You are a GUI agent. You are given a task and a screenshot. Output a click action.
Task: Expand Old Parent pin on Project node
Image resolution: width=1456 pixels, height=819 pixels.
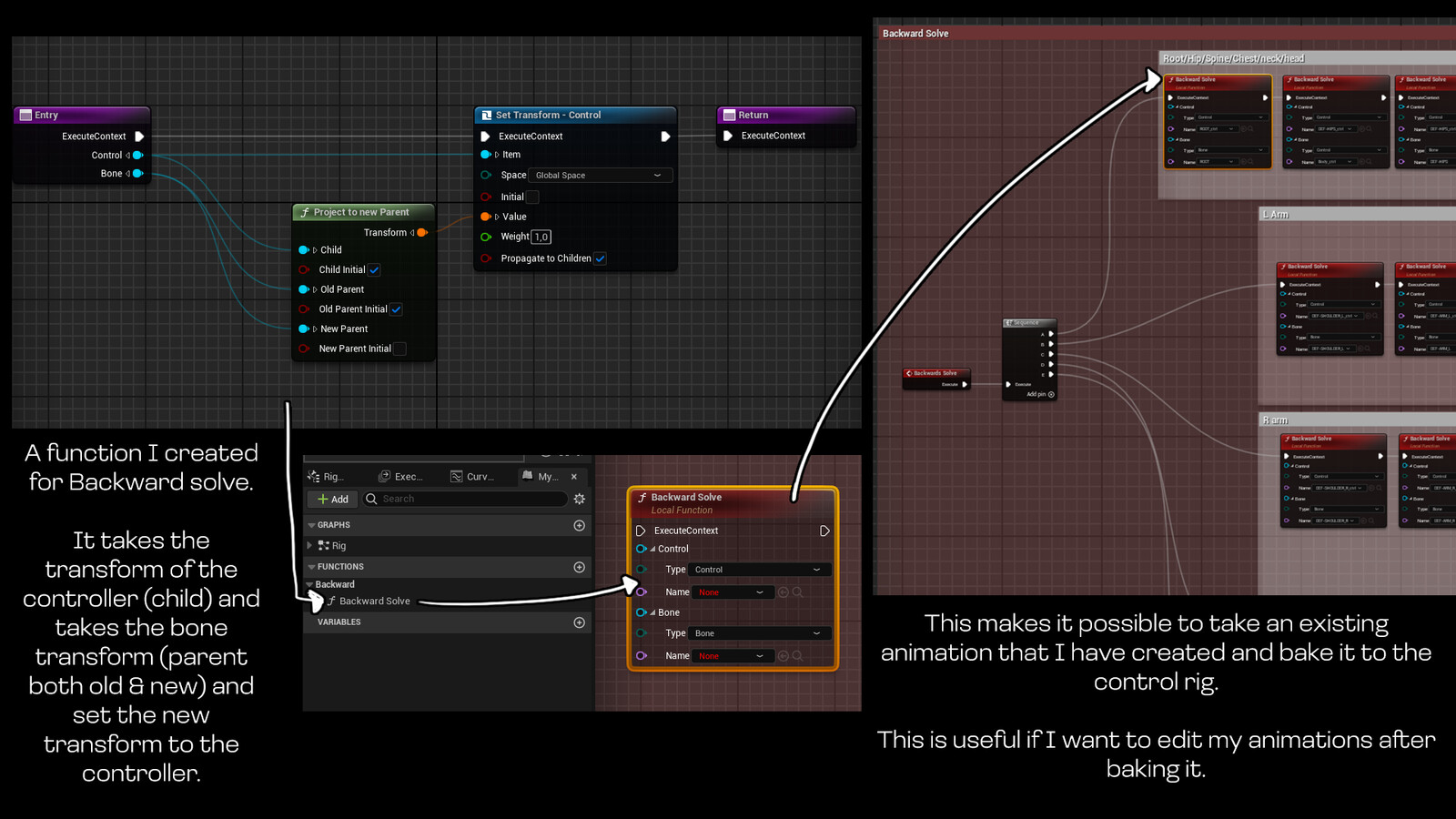point(315,290)
